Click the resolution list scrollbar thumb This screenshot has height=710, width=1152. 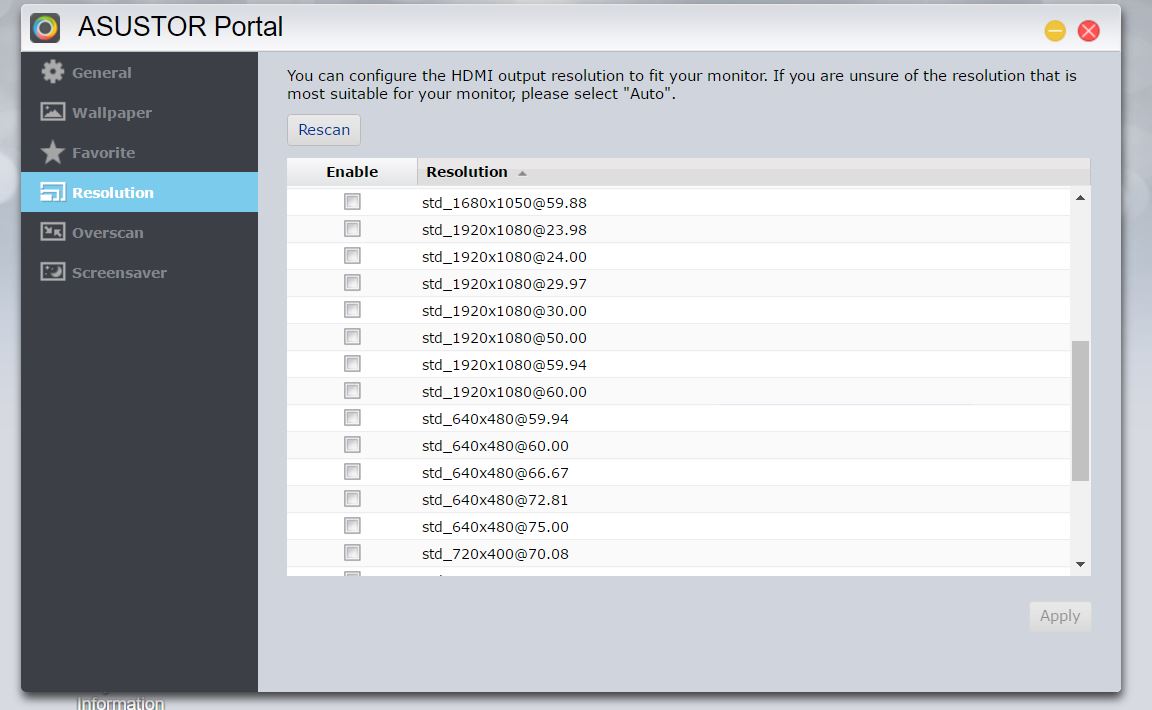click(1080, 411)
